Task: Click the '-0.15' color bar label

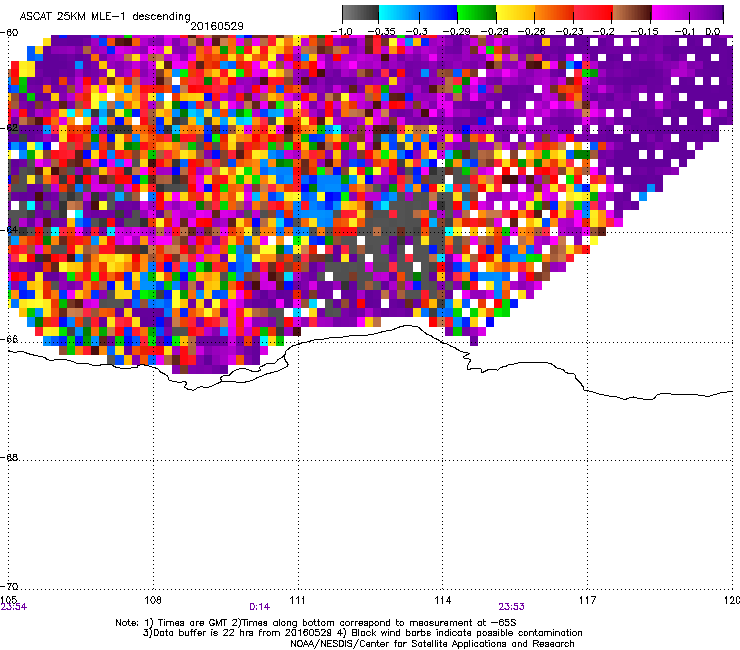Action: click(x=644, y=32)
